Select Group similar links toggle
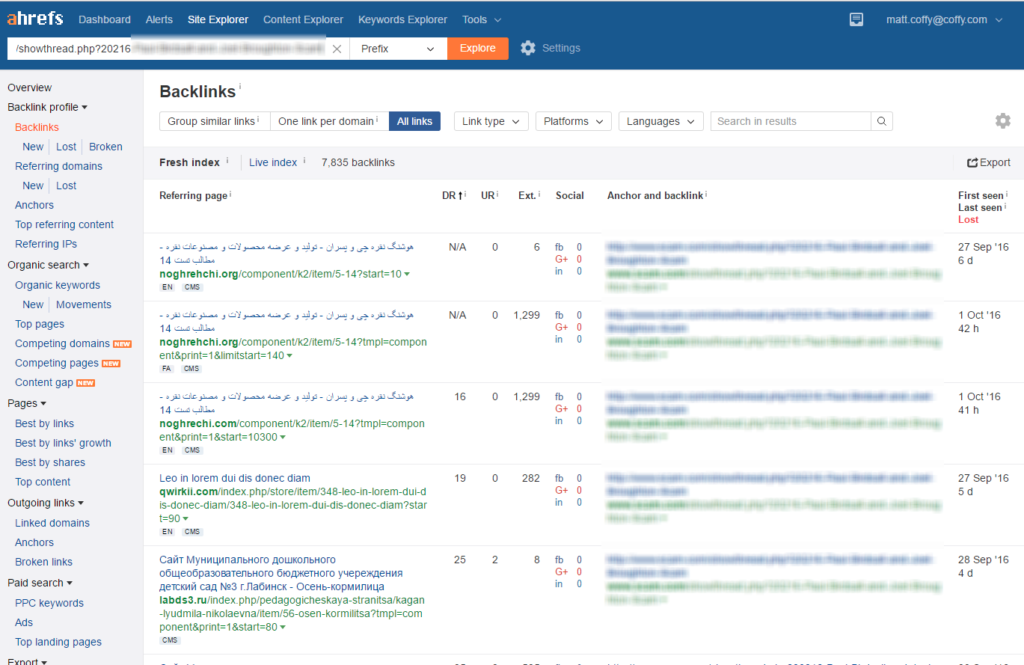The height and width of the screenshot is (665, 1024). [214, 121]
